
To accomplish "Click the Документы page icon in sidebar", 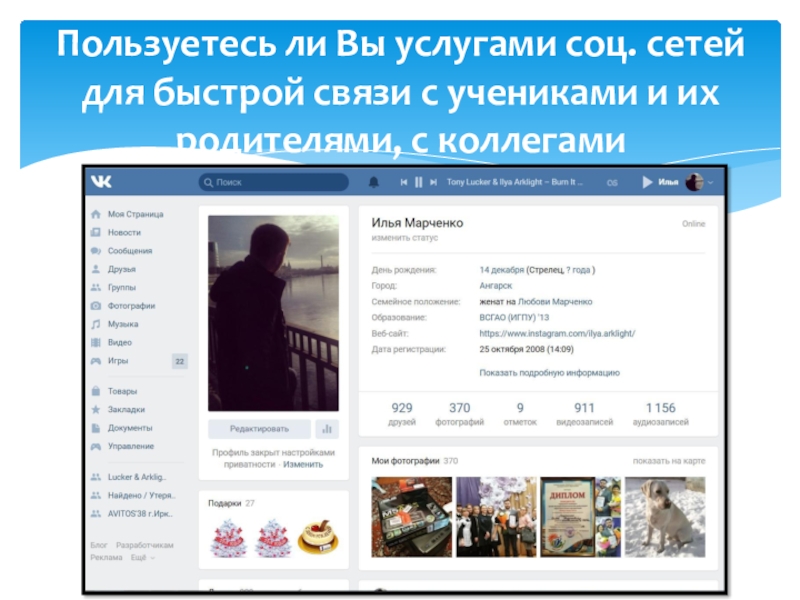I will pos(95,428).
